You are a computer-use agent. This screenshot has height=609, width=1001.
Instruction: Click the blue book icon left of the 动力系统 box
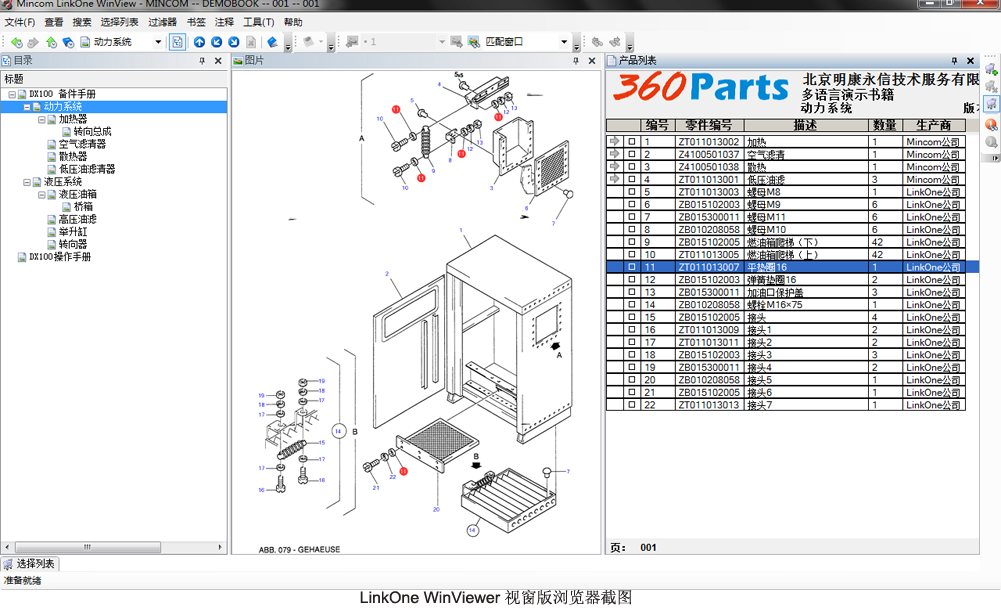pos(68,42)
